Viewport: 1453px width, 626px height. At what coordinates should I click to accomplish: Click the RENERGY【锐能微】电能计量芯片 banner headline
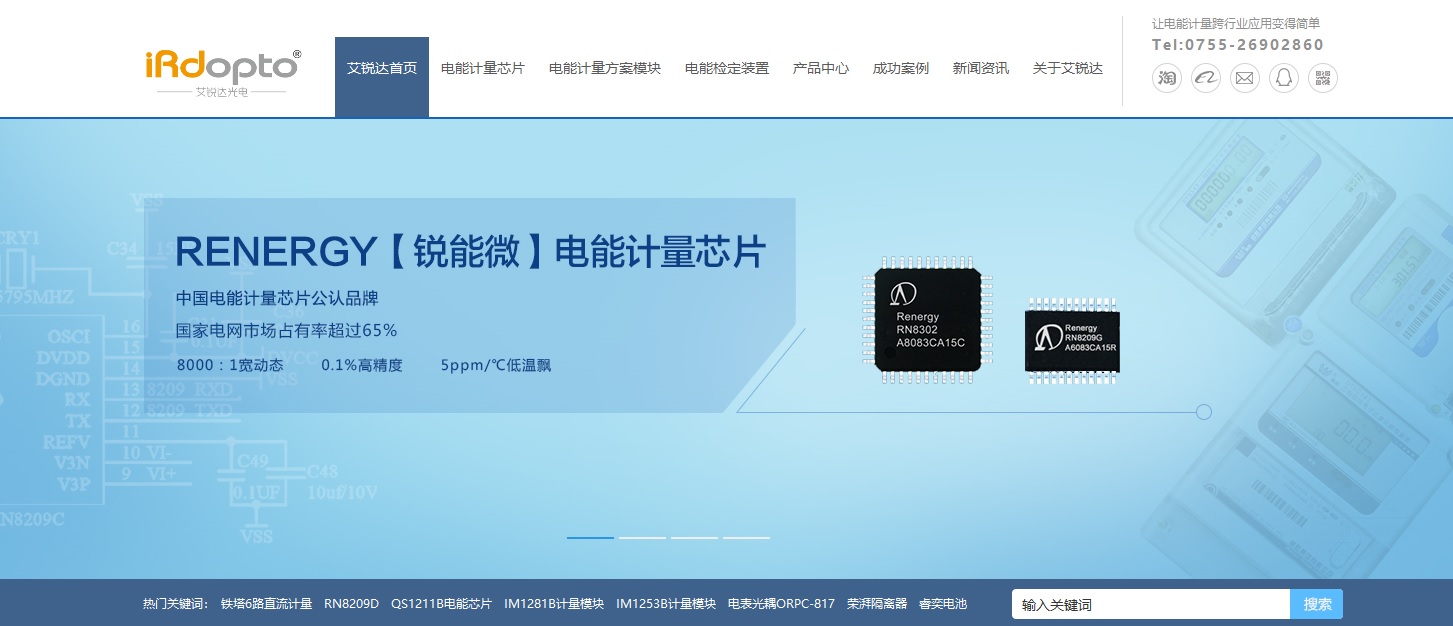coord(470,252)
